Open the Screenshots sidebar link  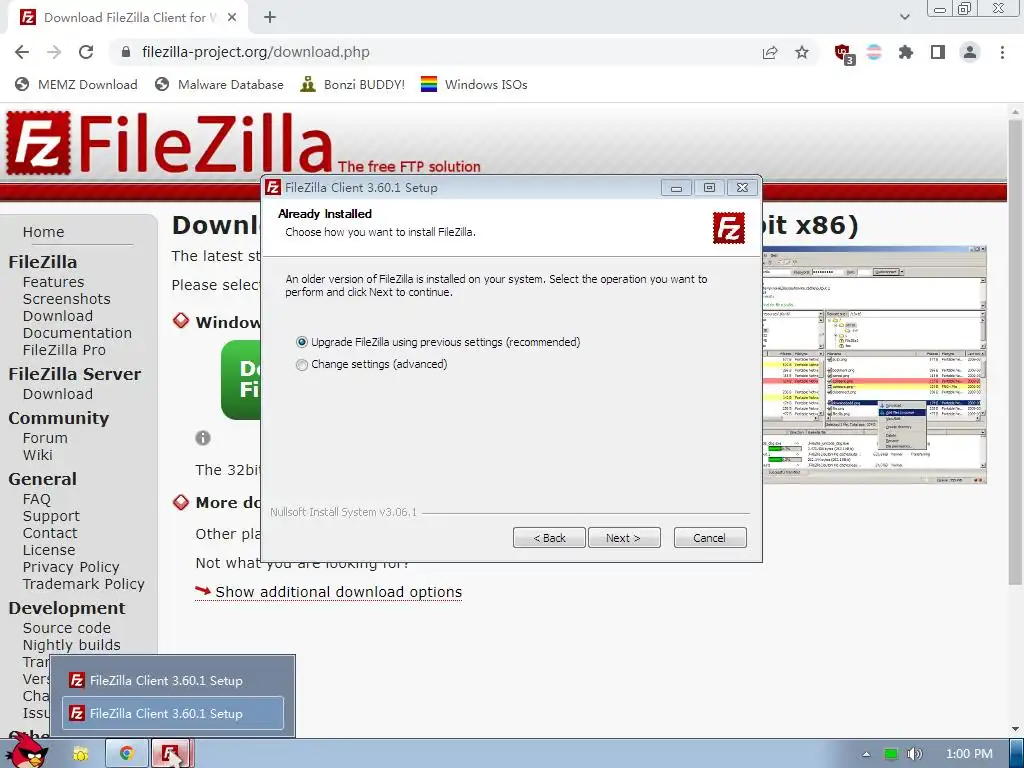(x=67, y=299)
